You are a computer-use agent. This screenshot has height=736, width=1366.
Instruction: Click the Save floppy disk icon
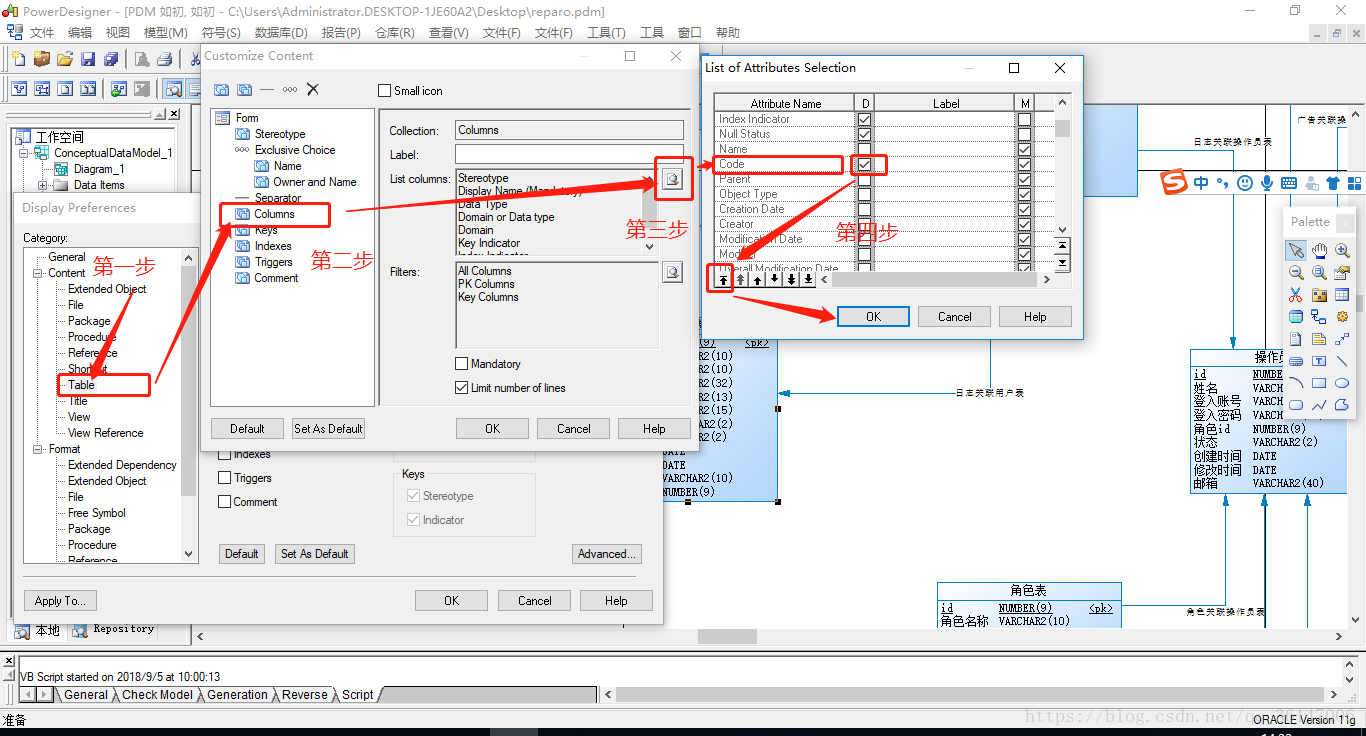point(88,59)
